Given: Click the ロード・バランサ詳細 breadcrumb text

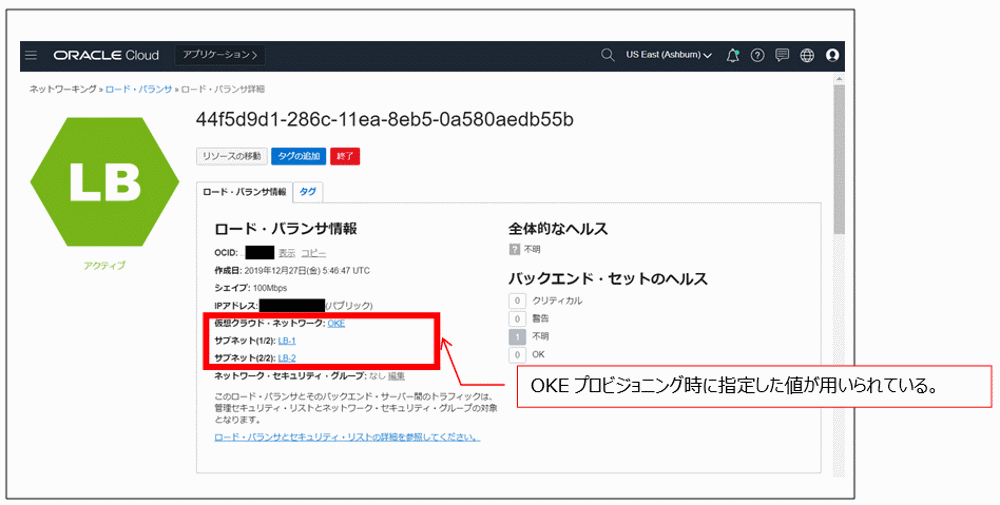Looking at the screenshot, I should (223, 89).
